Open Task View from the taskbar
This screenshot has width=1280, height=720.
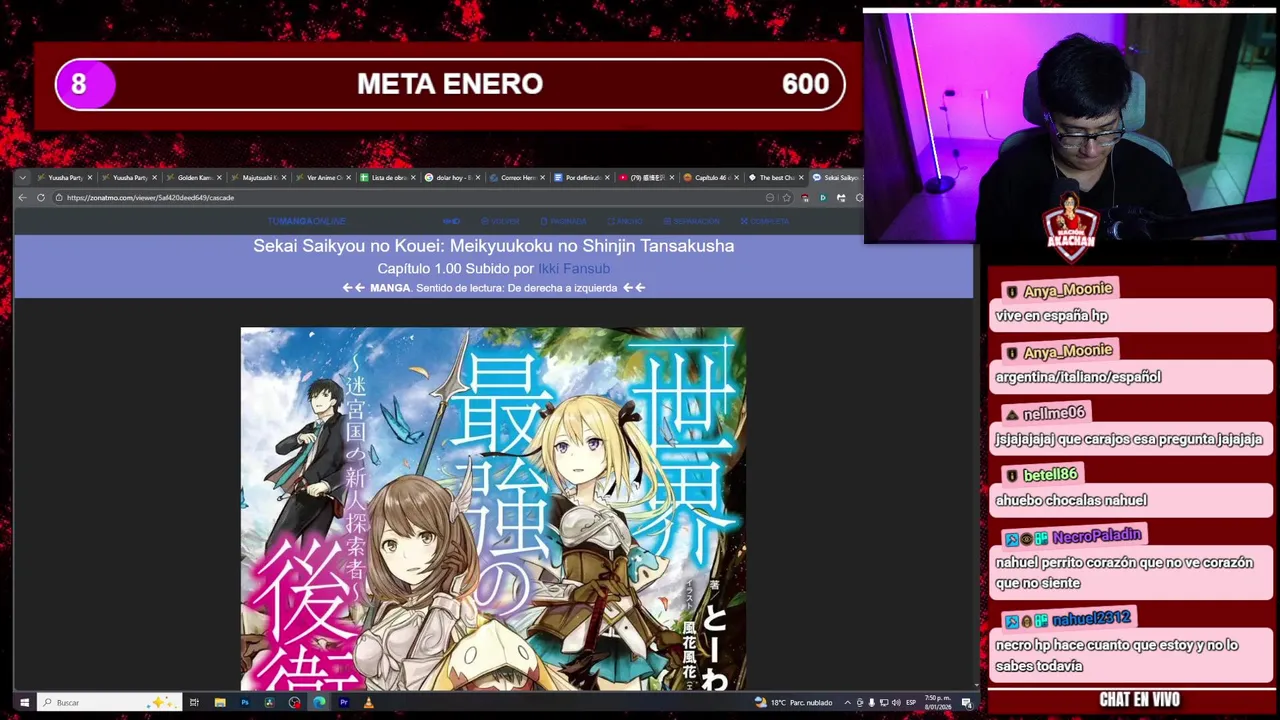(194, 703)
